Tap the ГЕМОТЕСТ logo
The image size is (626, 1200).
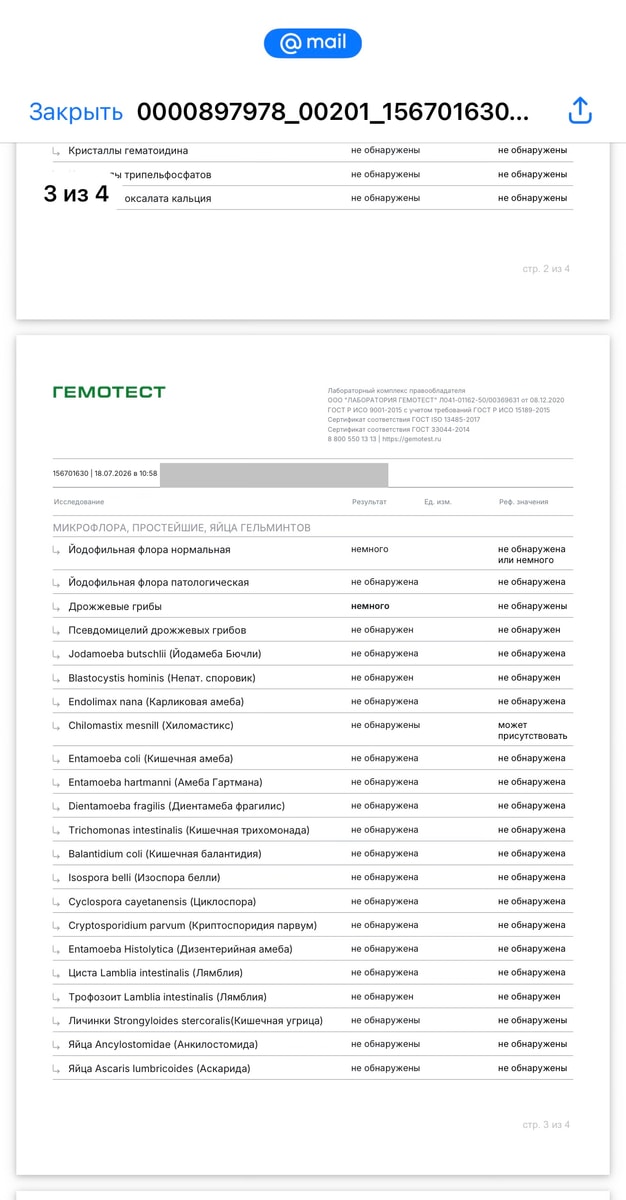coord(109,392)
